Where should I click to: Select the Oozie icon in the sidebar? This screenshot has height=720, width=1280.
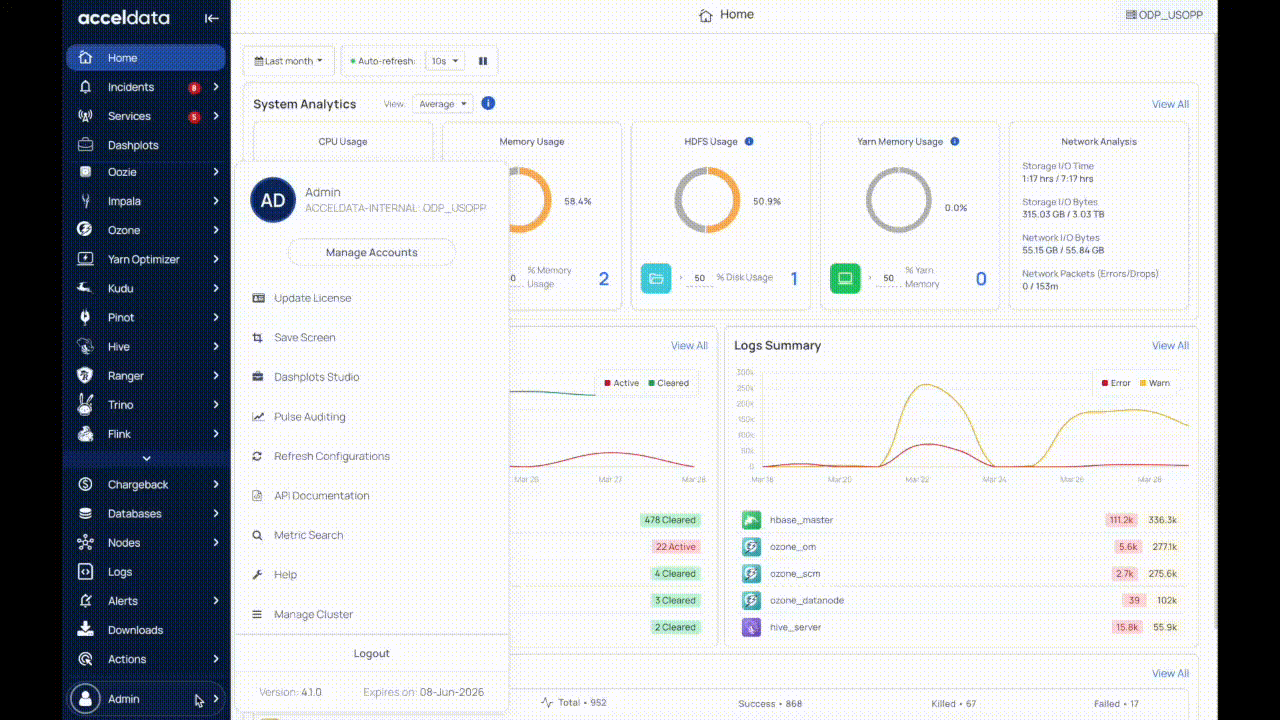click(x=86, y=172)
